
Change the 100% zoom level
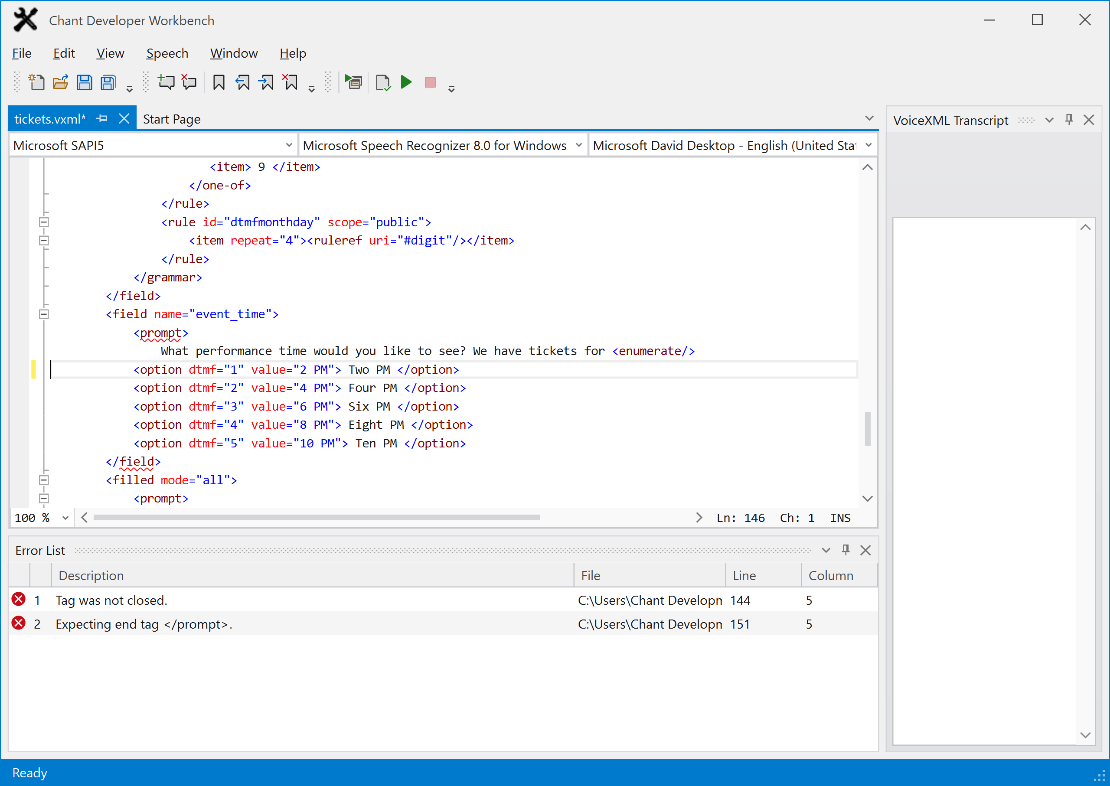coord(41,517)
